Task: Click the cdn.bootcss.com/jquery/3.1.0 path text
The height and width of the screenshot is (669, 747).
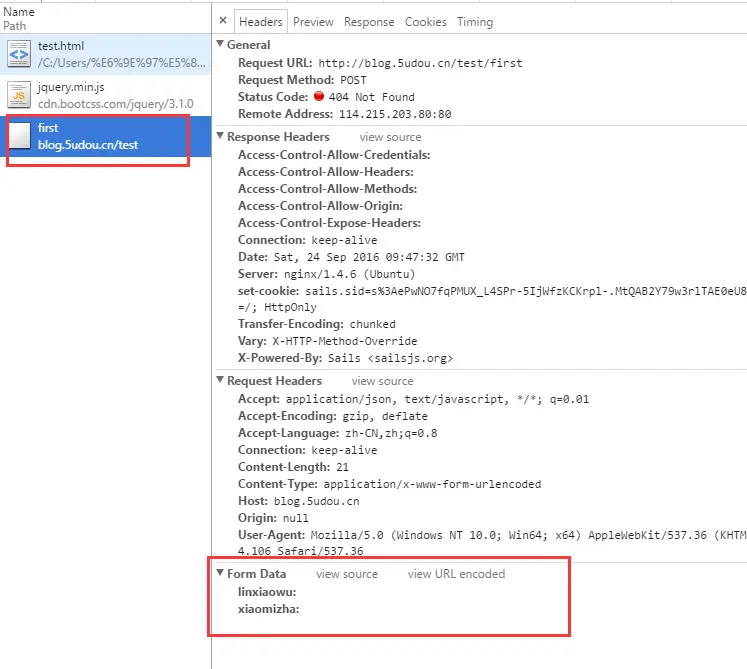Action: pyautogui.click(x=115, y=104)
